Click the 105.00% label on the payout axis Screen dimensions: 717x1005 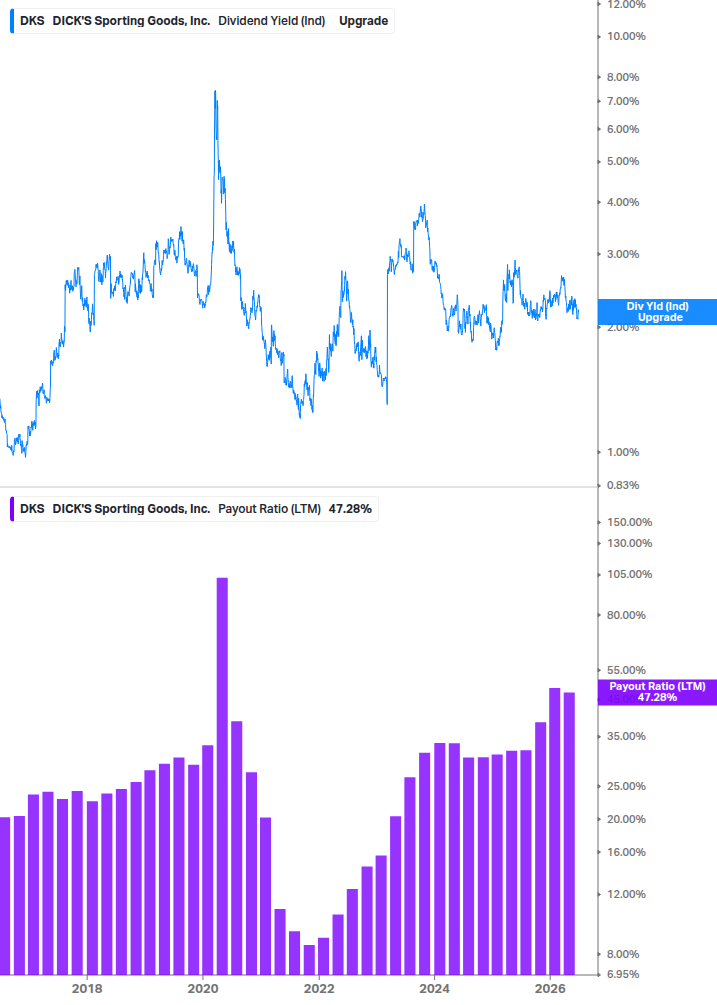[629, 574]
